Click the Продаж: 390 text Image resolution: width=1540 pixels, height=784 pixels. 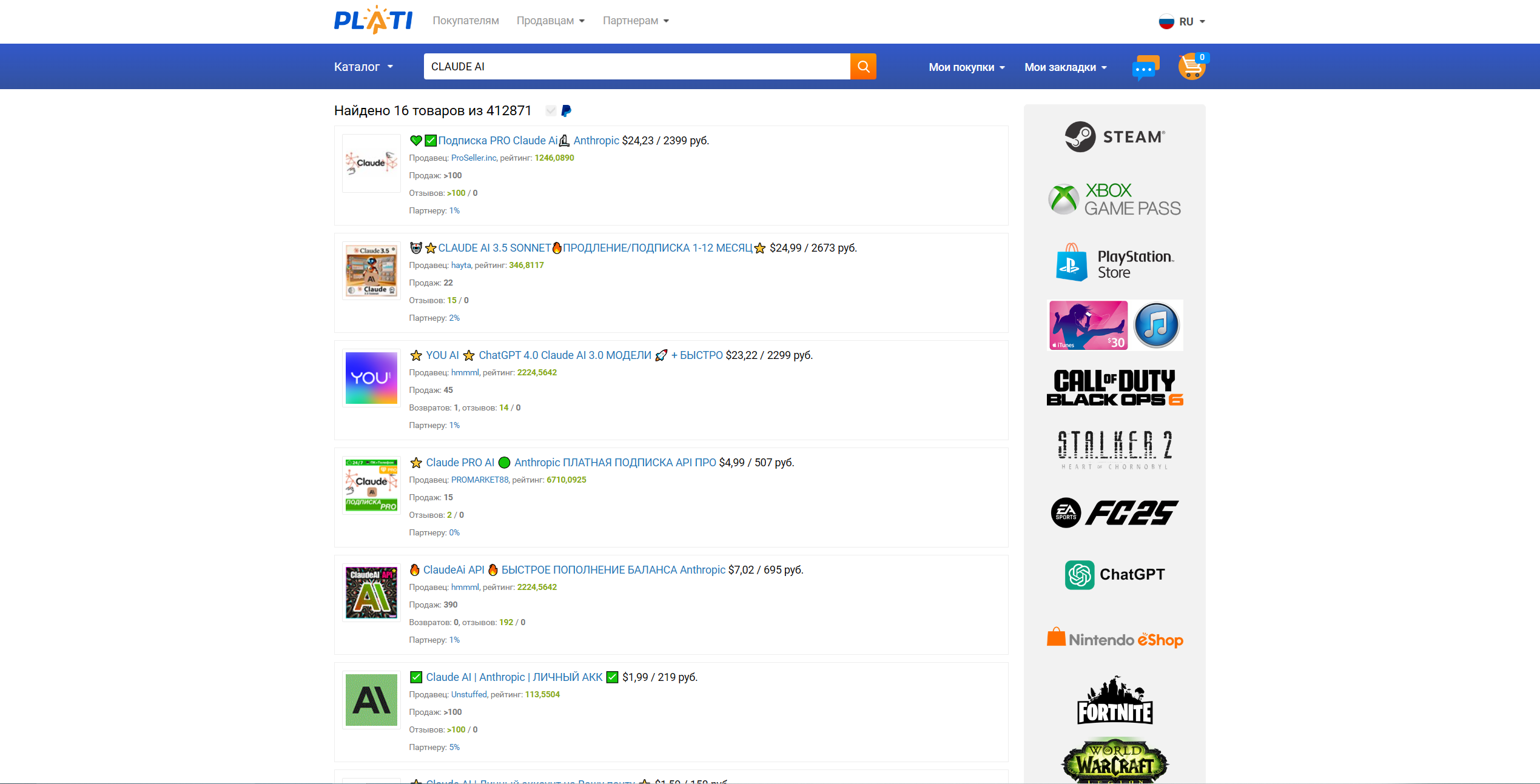433,605
